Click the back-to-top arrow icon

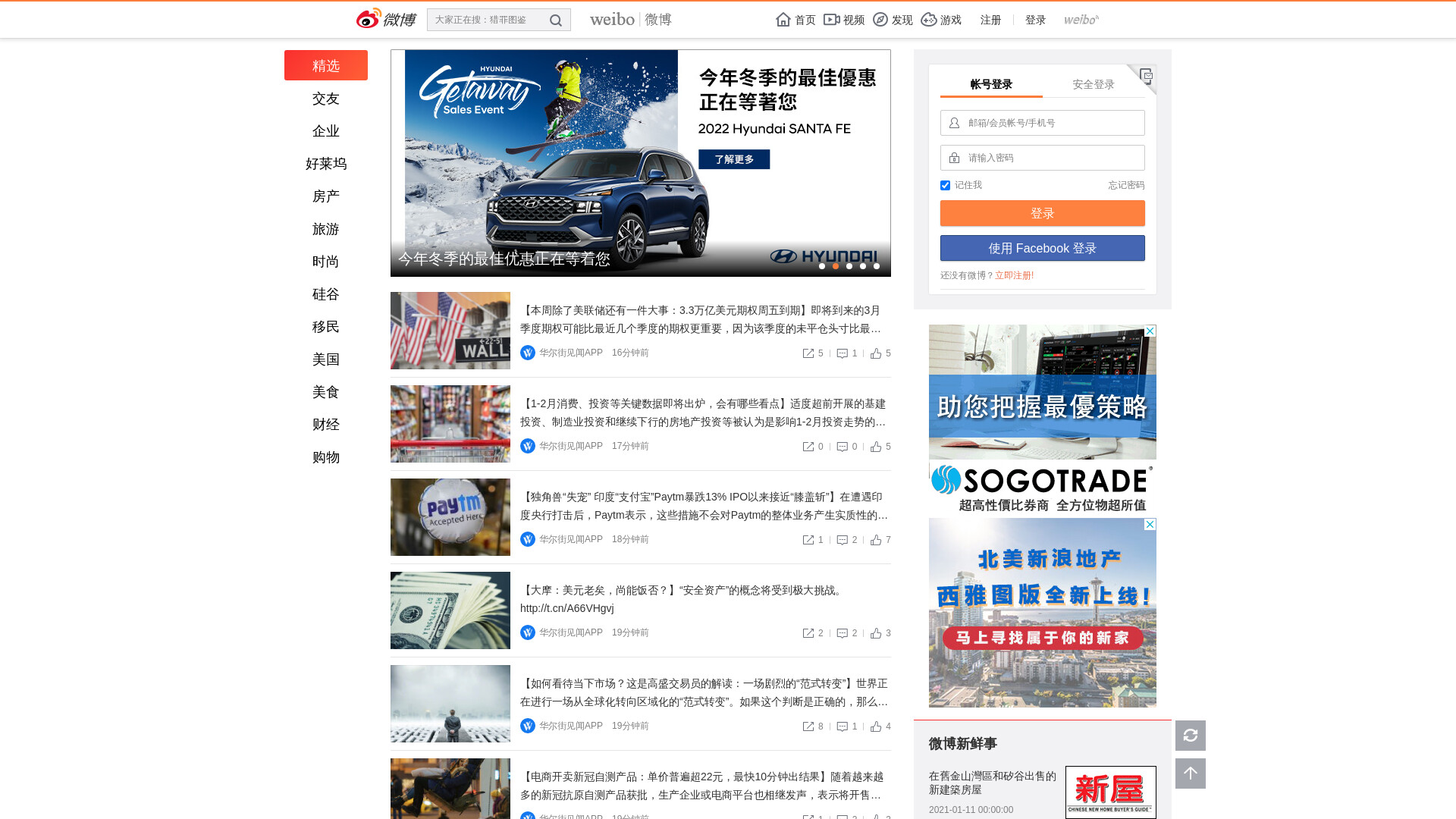point(1191,773)
